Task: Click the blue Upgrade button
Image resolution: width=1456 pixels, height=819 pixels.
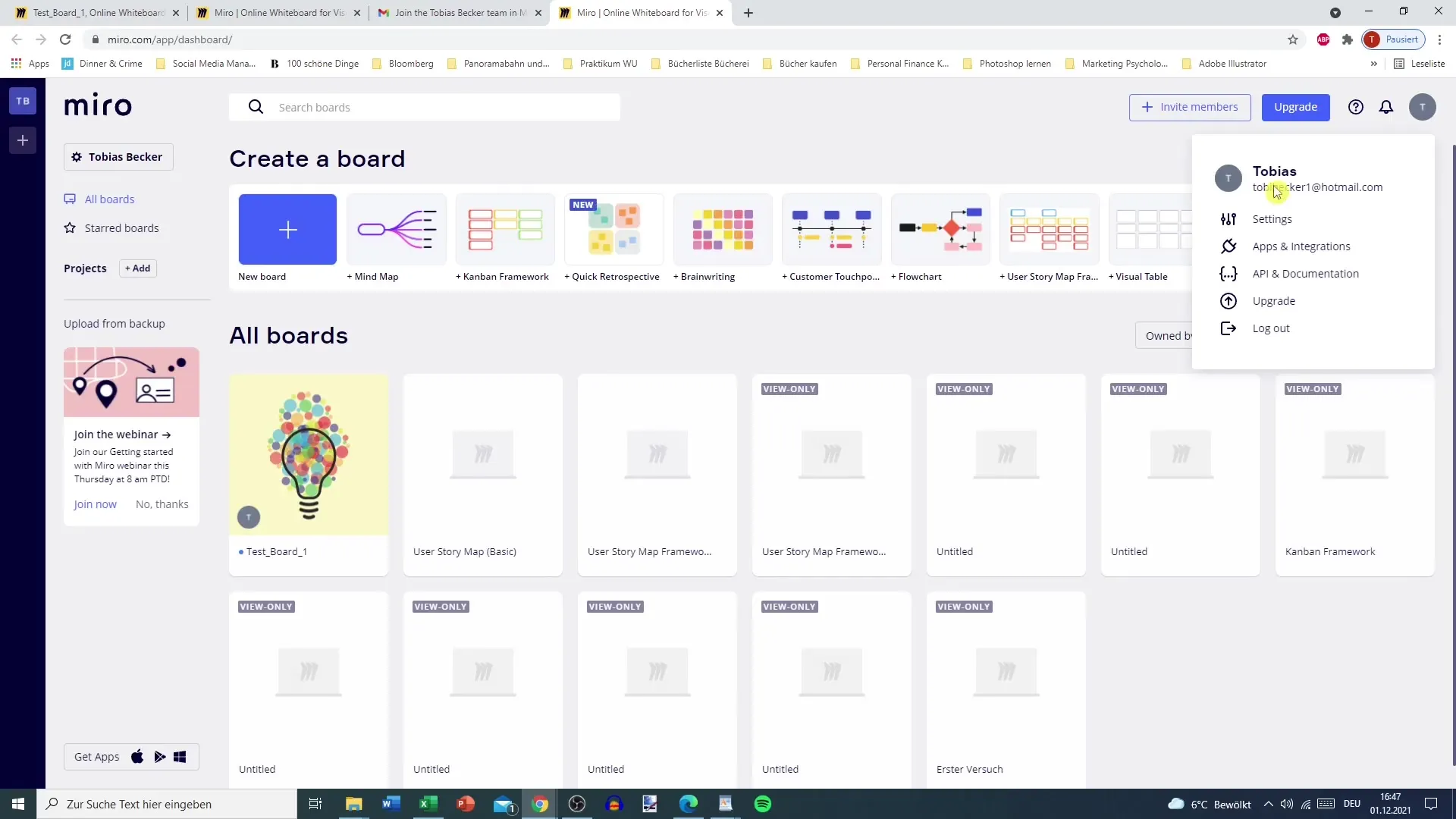Action: tap(1295, 107)
